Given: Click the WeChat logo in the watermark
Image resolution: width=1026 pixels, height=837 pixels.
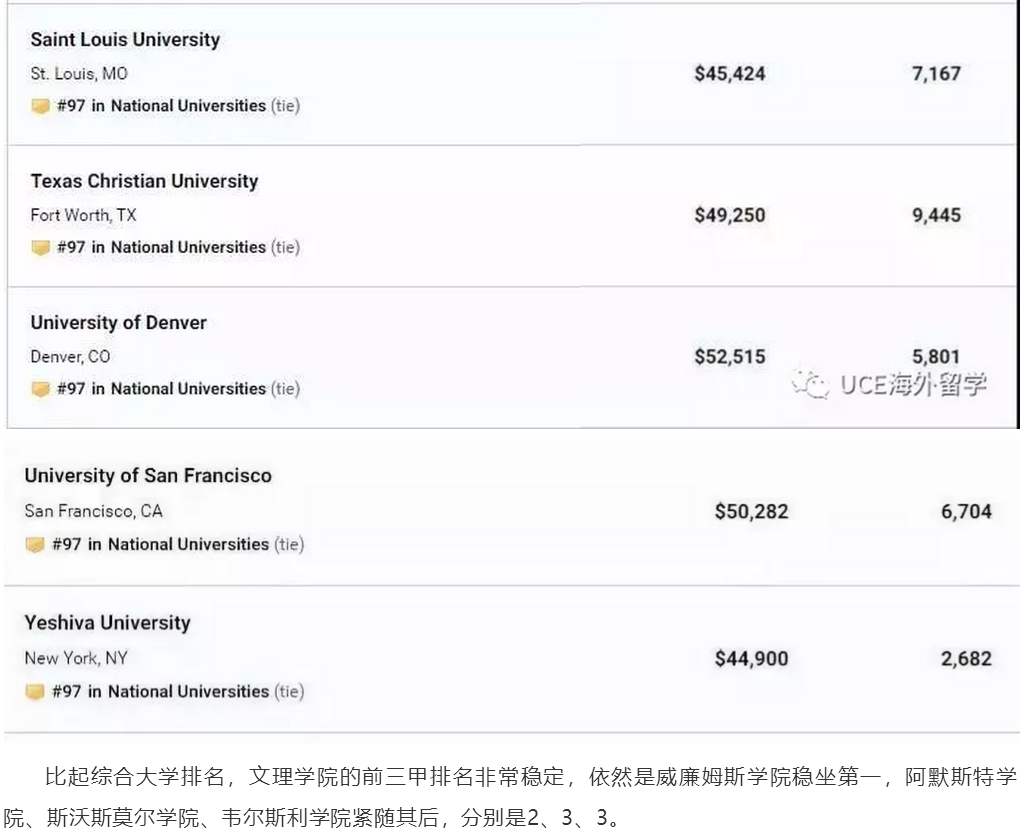Looking at the screenshot, I should tap(811, 385).
